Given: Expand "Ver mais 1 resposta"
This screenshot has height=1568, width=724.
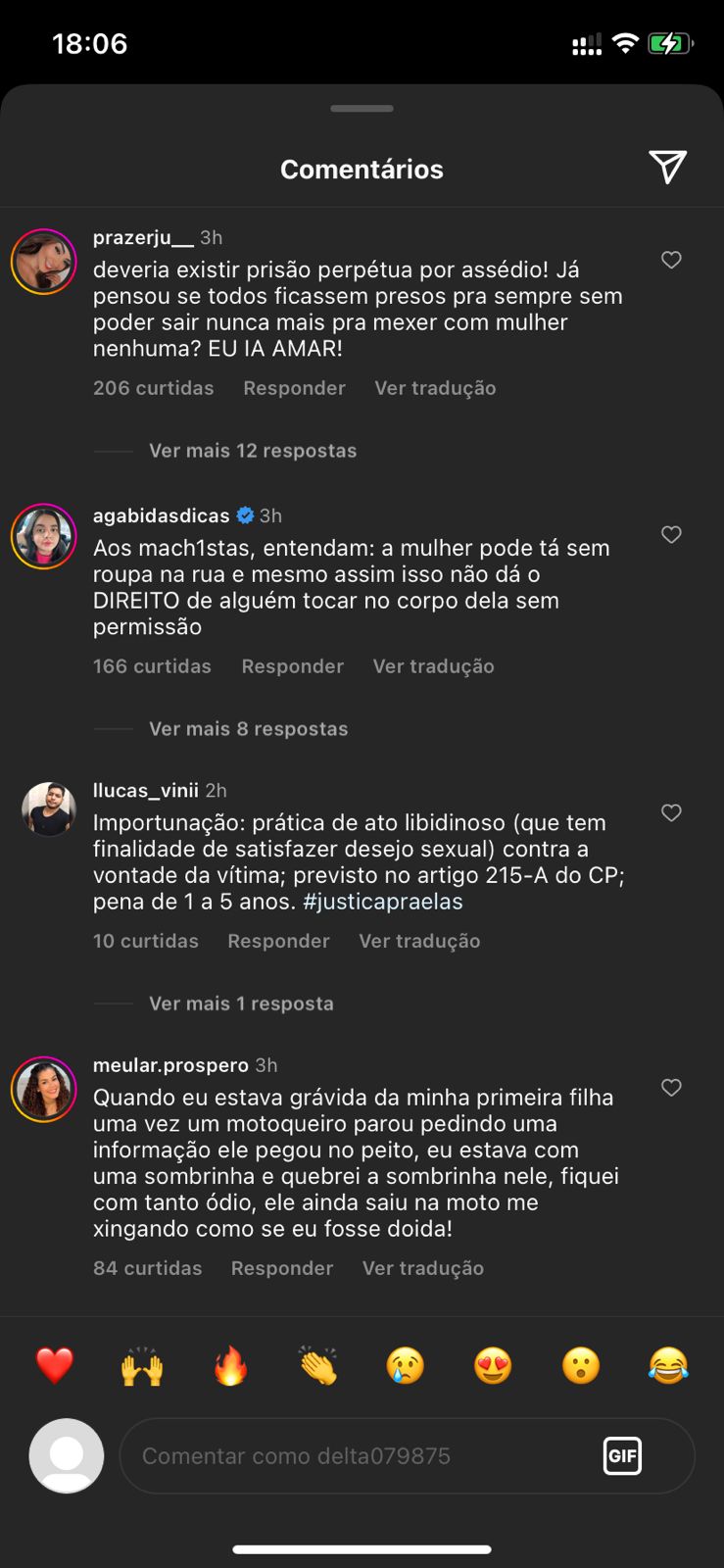Looking at the screenshot, I should coord(241,1004).
